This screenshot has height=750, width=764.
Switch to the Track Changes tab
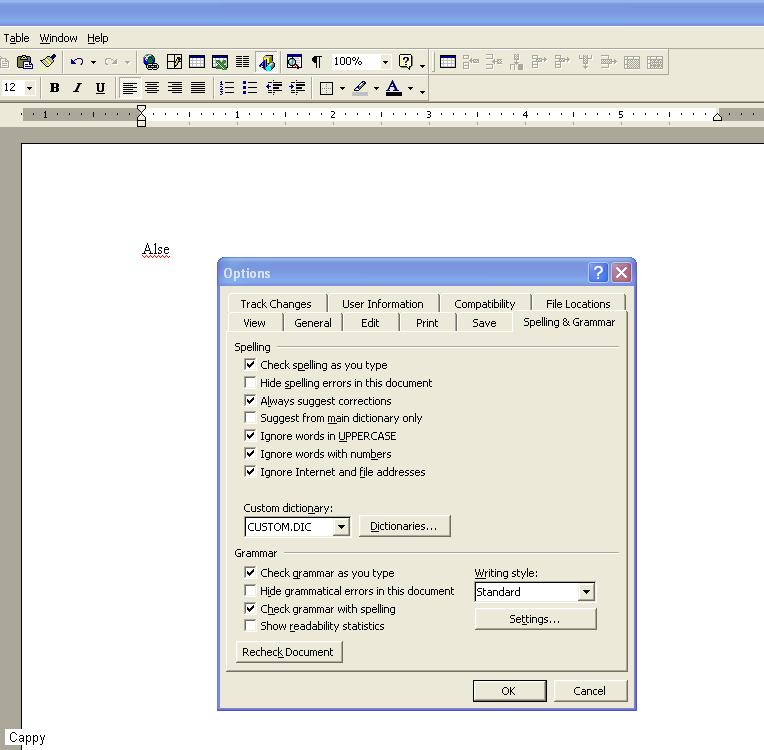pyautogui.click(x=276, y=304)
